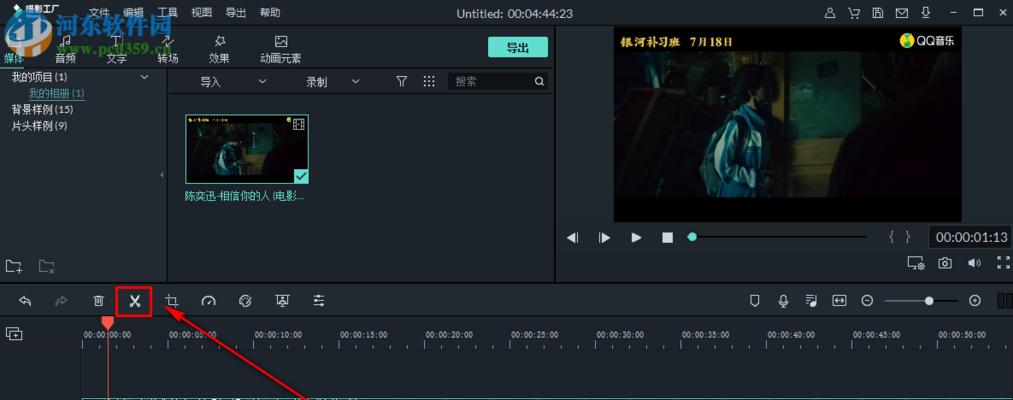The height and width of the screenshot is (400, 1013).
Task: Switch to the 音频 tab
Action: point(65,50)
